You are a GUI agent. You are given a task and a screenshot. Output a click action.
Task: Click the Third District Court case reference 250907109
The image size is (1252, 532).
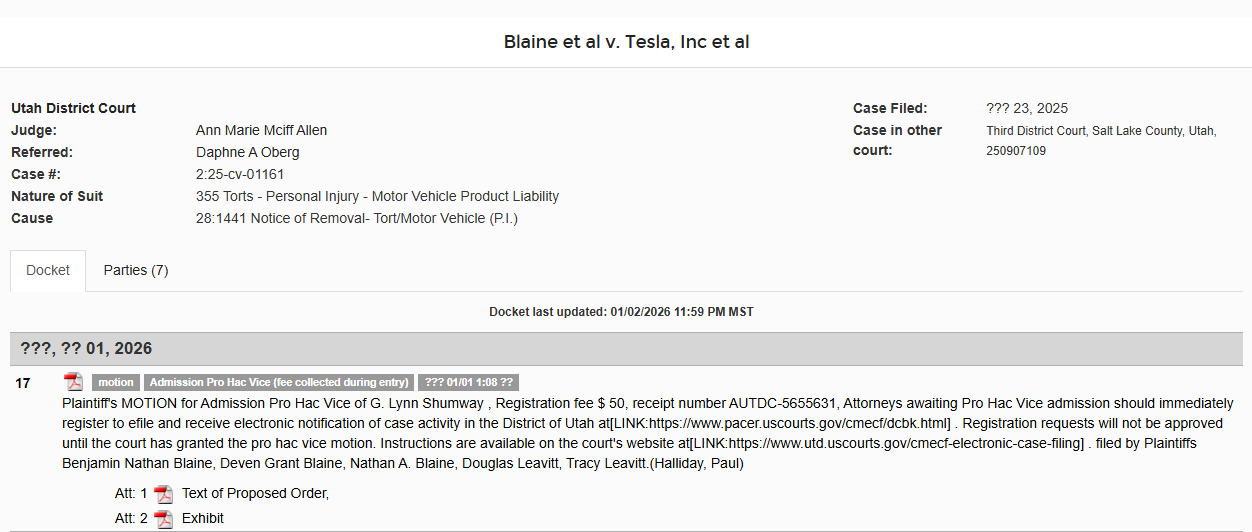(1016, 151)
